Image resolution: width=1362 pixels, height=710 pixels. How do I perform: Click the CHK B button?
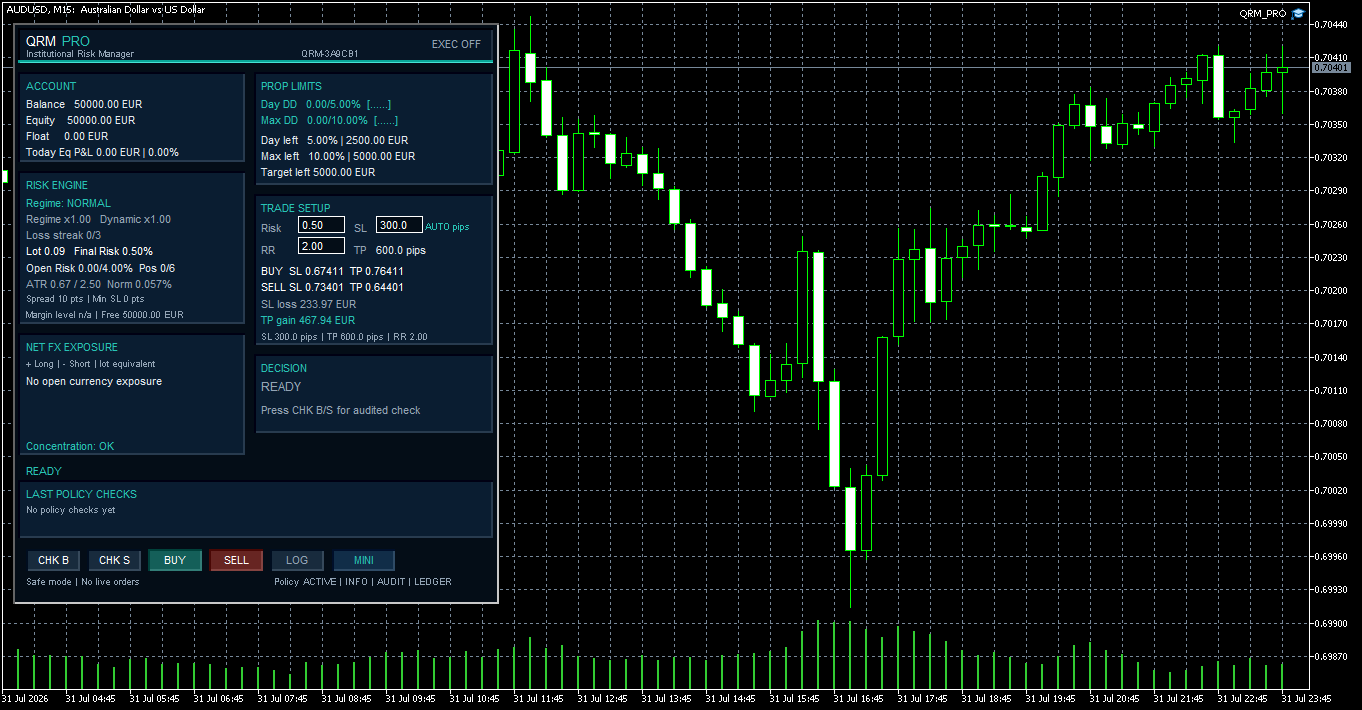pyautogui.click(x=53, y=560)
